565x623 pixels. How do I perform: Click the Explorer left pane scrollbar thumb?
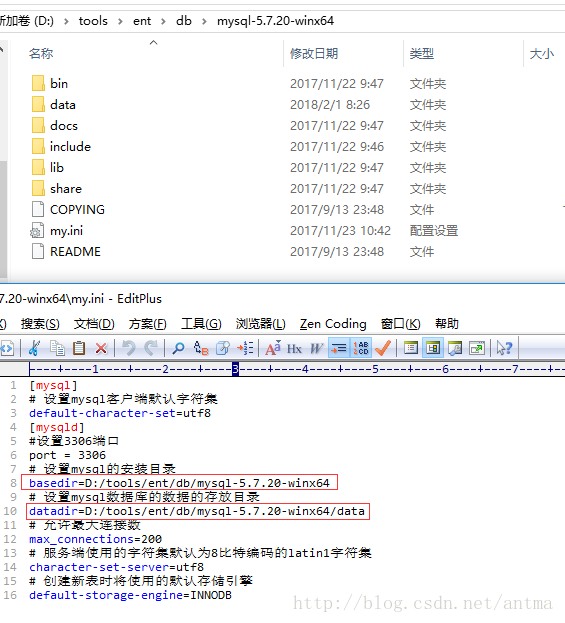pyautogui.click(x=3, y=219)
